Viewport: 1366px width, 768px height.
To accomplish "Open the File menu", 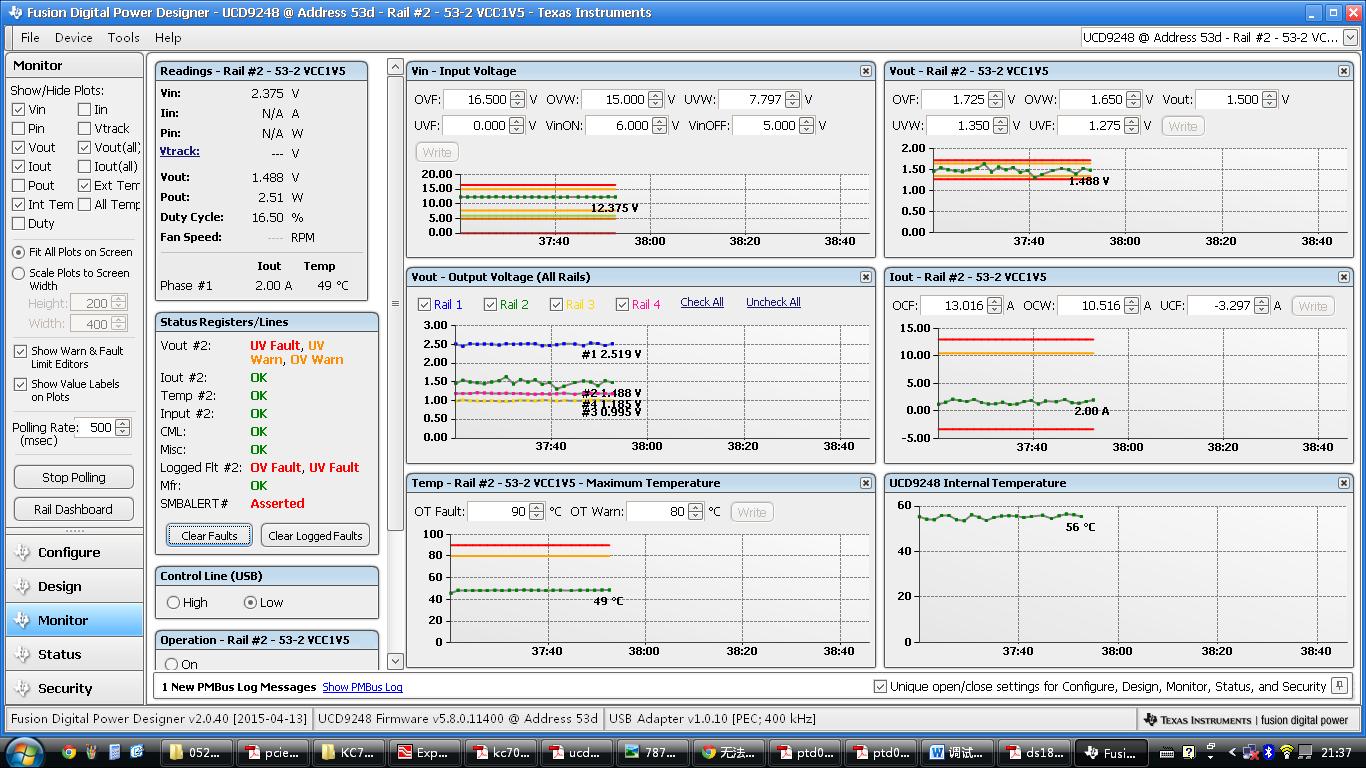I will [30, 37].
